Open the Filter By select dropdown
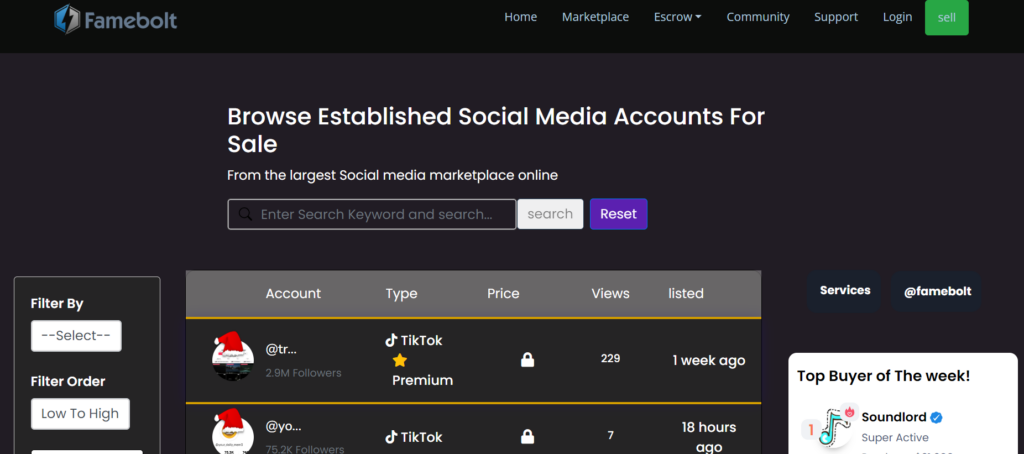 [x=76, y=336]
